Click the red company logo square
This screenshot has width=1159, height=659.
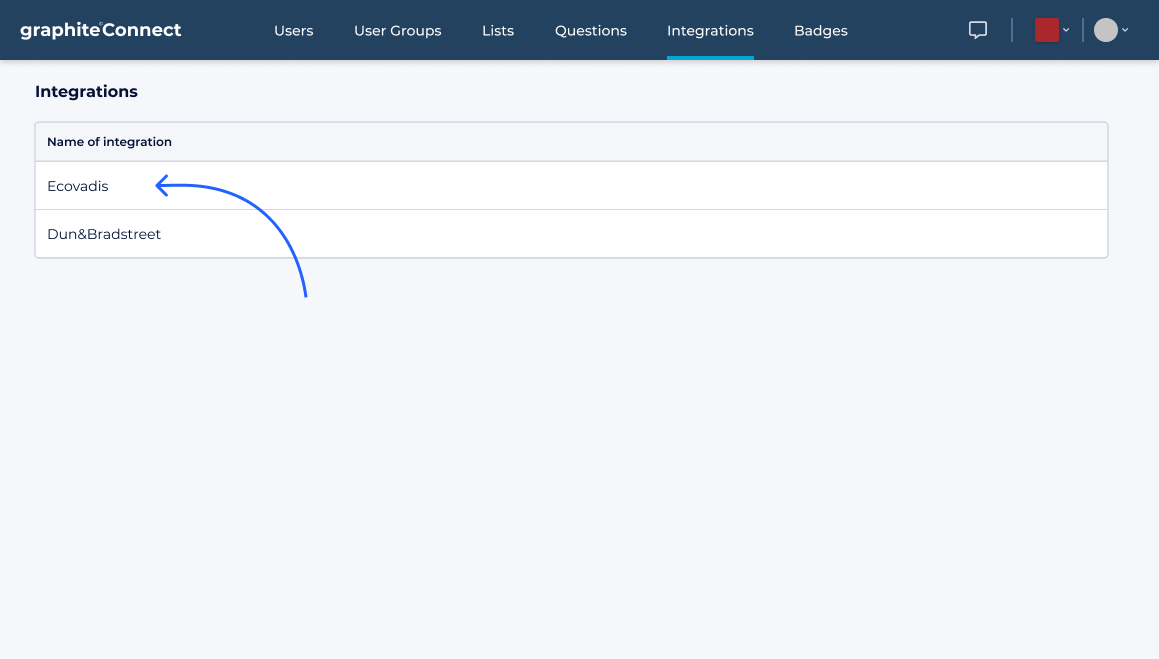tap(1046, 30)
